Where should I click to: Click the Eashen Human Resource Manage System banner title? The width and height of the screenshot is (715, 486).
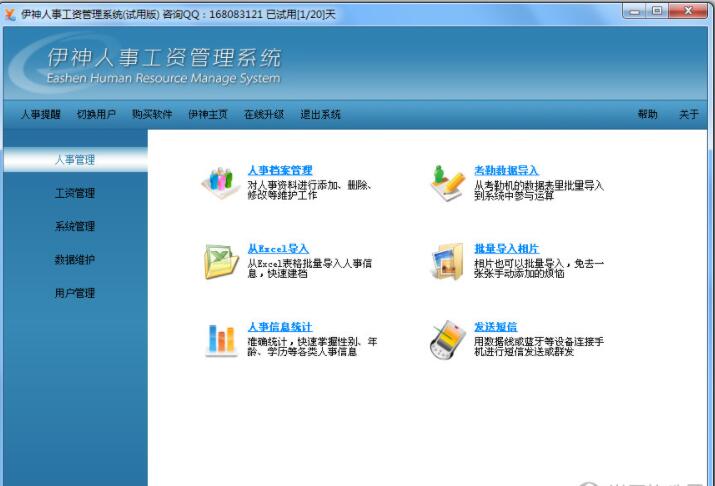164,78
